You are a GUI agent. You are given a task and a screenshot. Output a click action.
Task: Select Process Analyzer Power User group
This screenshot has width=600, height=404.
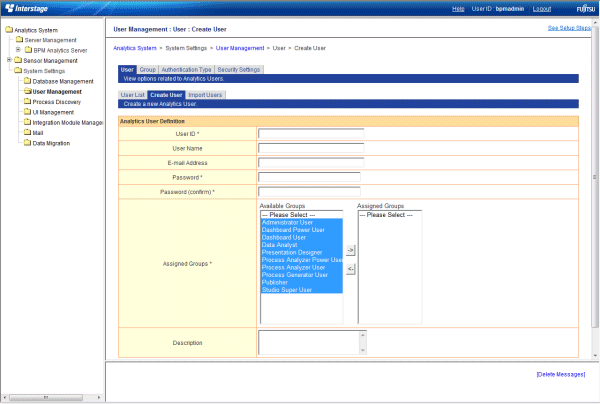pyautogui.click(x=302, y=260)
